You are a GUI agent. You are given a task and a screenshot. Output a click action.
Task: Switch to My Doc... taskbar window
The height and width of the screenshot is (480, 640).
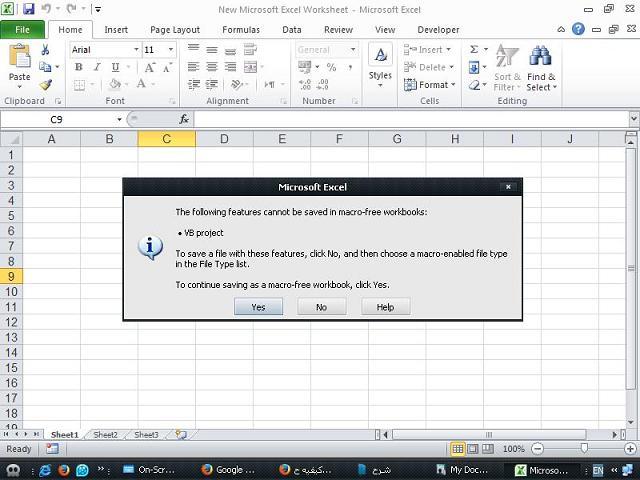click(x=462, y=470)
